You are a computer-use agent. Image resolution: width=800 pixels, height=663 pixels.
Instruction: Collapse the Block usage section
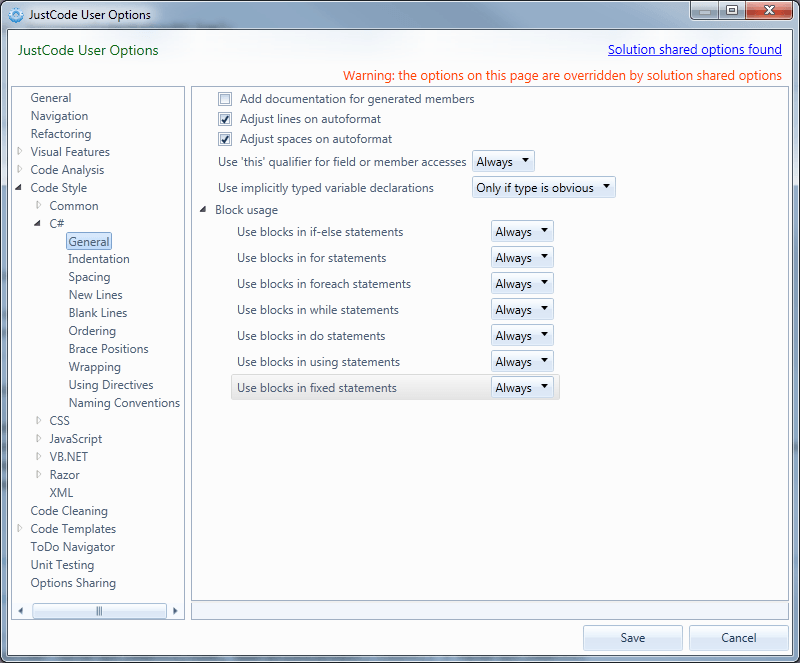(203, 210)
